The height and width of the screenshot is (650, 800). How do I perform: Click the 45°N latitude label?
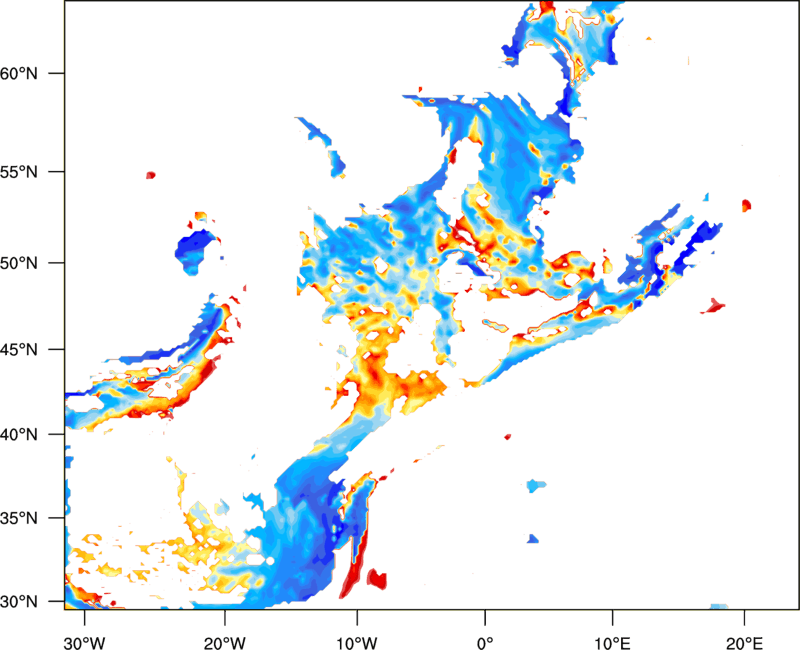pos(19,350)
